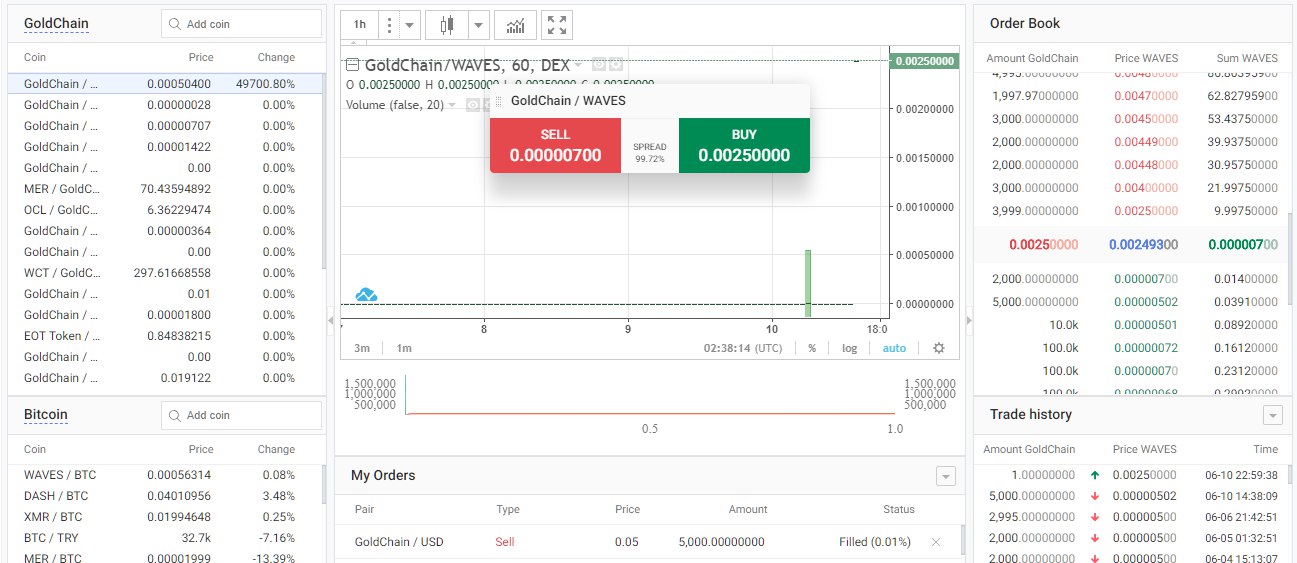Click the Add coin field in the Bitcoin panel
Image resolution: width=1297 pixels, height=563 pixels.
pyautogui.click(x=241, y=415)
